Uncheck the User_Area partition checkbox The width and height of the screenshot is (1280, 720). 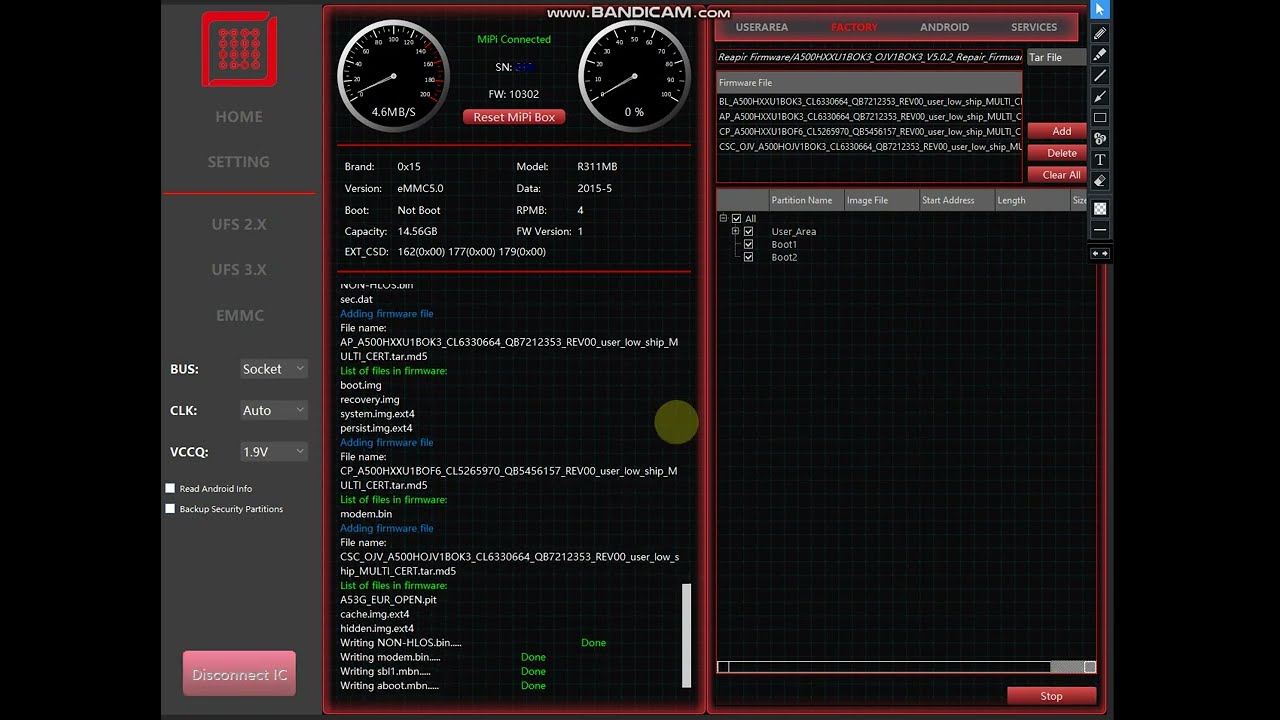pyautogui.click(x=748, y=231)
